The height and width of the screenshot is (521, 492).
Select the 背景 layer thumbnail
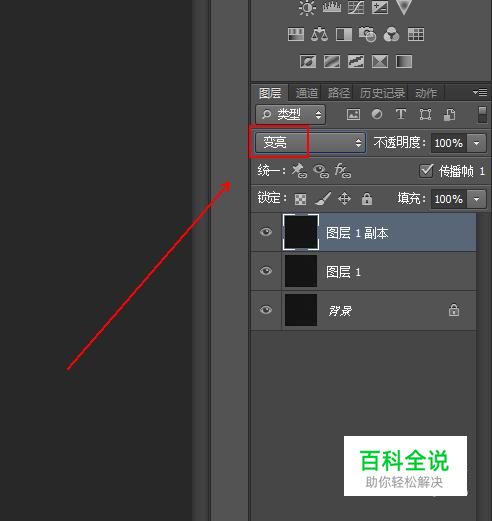[x=301, y=310]
